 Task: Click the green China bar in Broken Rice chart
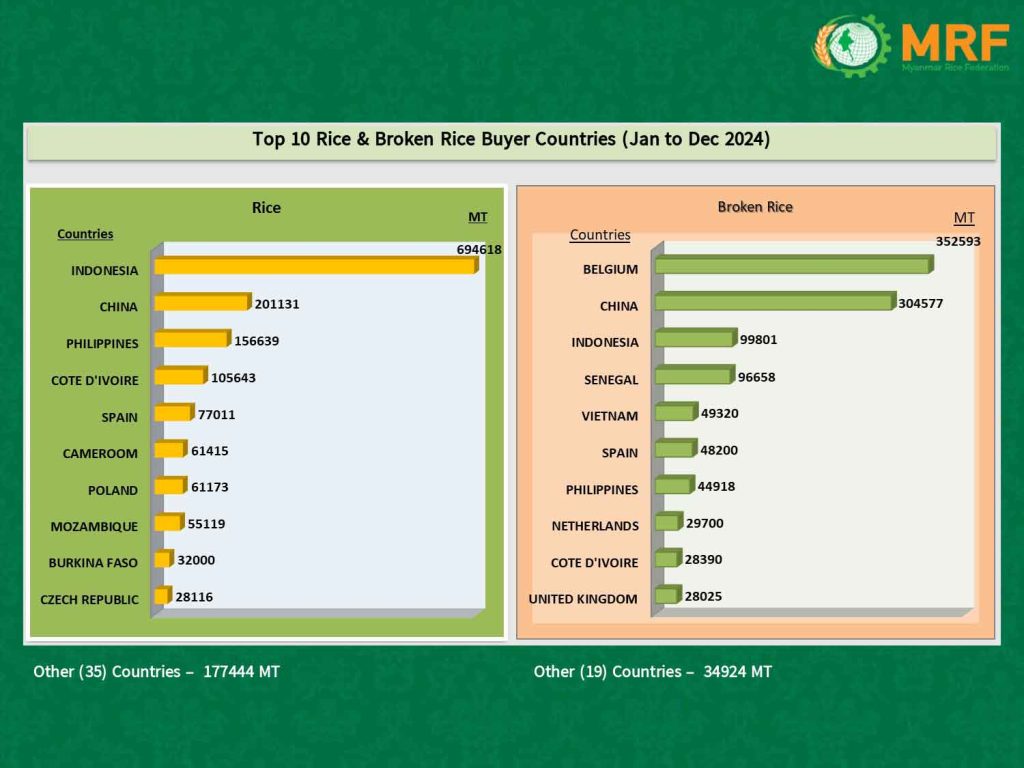click(775, 301)
